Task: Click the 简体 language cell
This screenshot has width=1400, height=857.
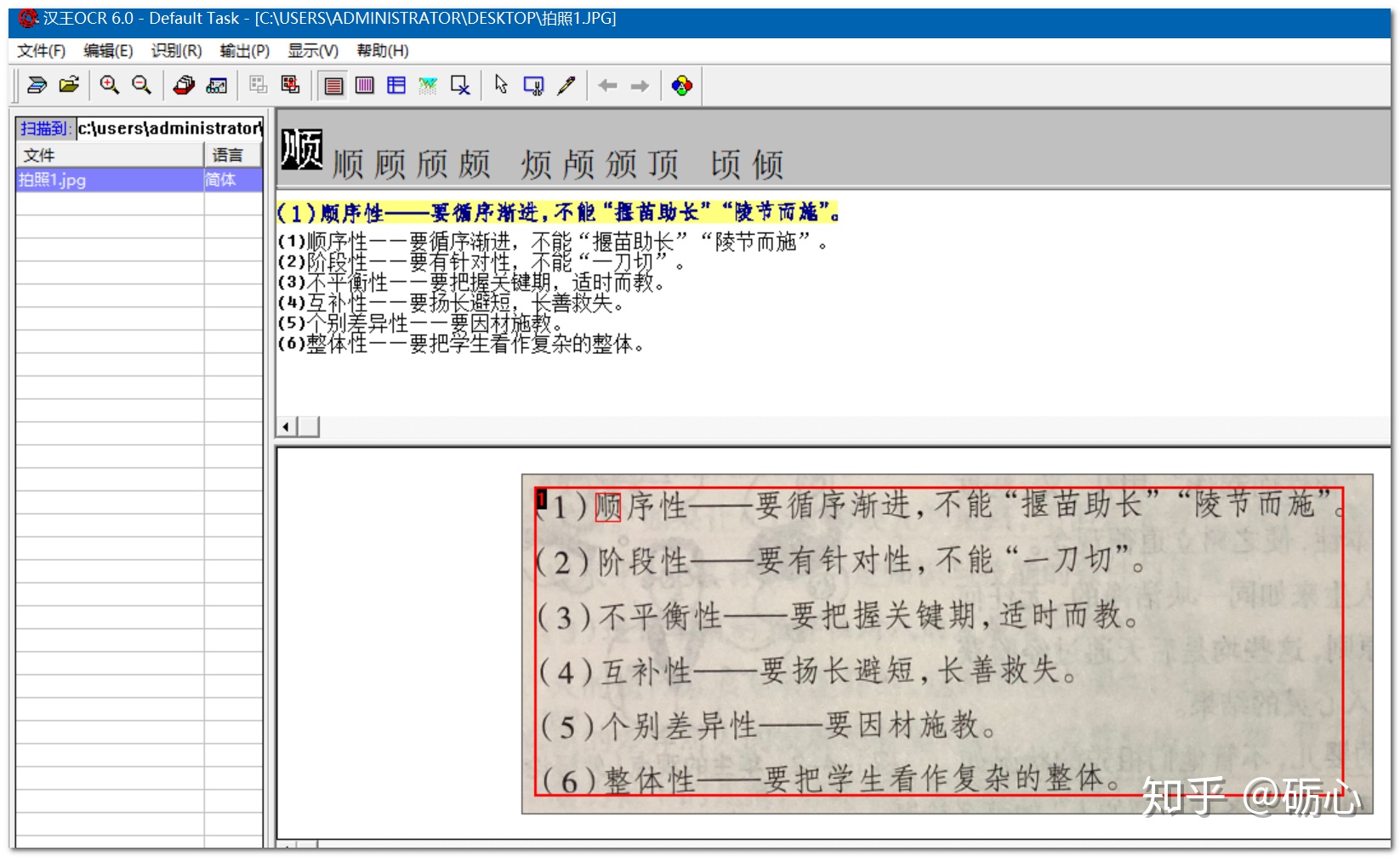Action: [233, 180]
